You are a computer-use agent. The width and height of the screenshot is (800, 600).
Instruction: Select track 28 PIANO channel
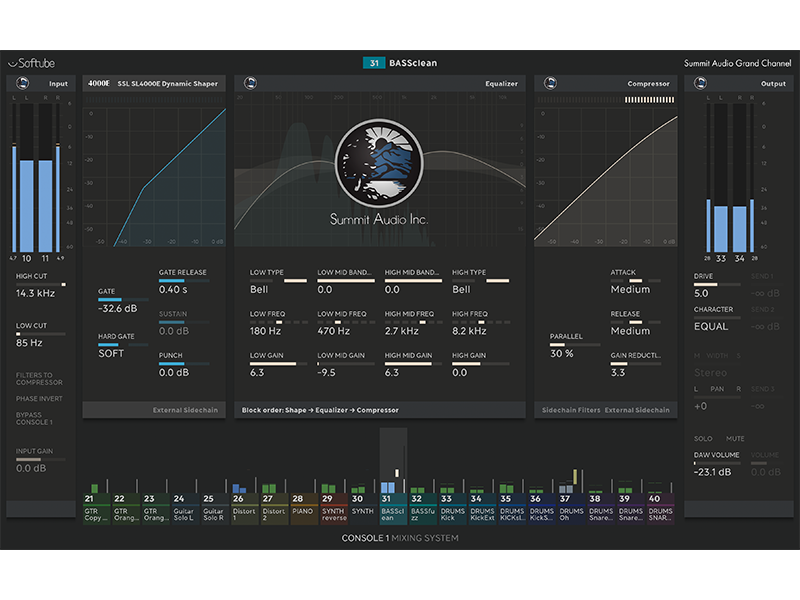pos(303,508)
